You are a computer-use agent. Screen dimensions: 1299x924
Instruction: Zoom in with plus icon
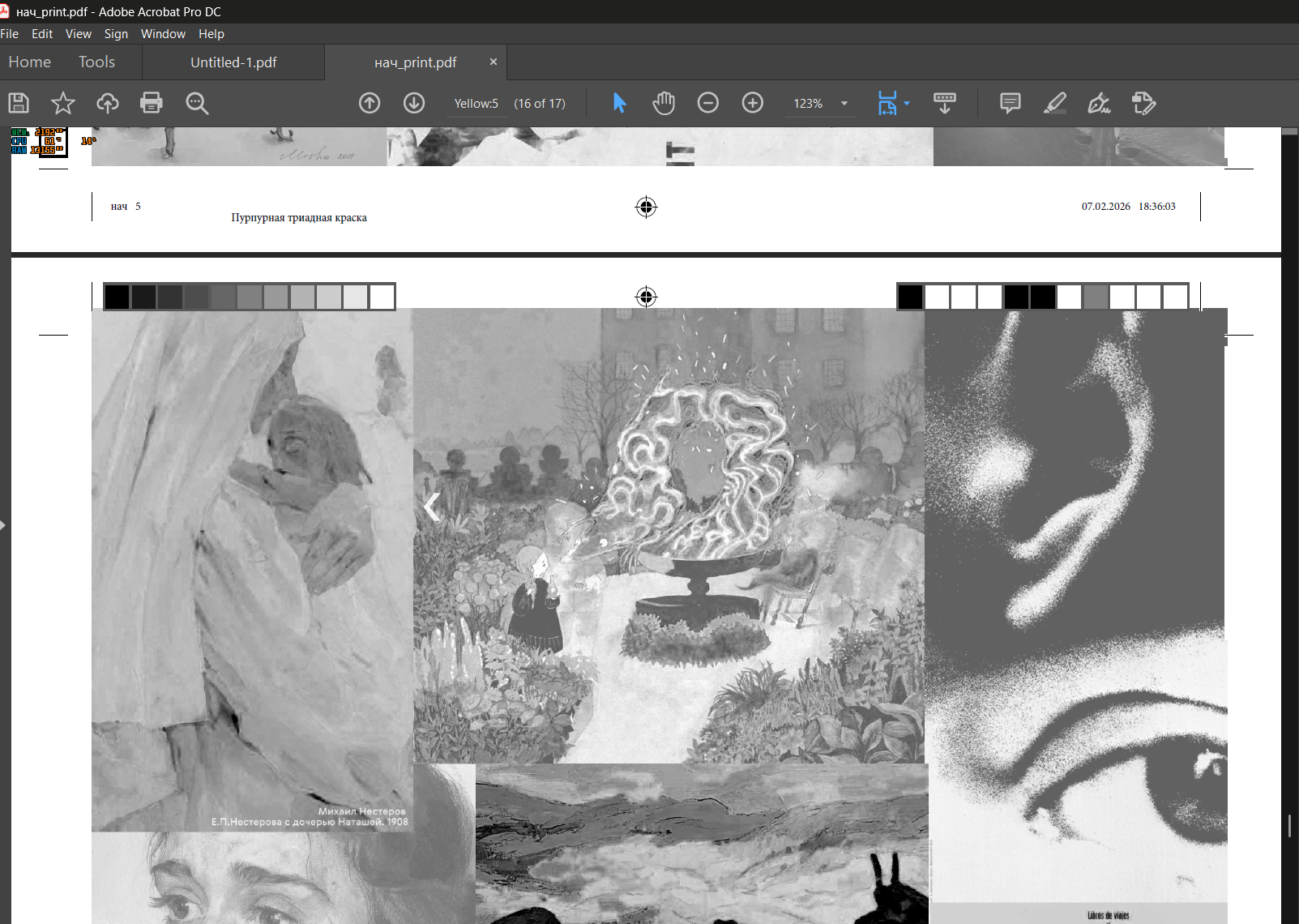(x=753, y=103)
